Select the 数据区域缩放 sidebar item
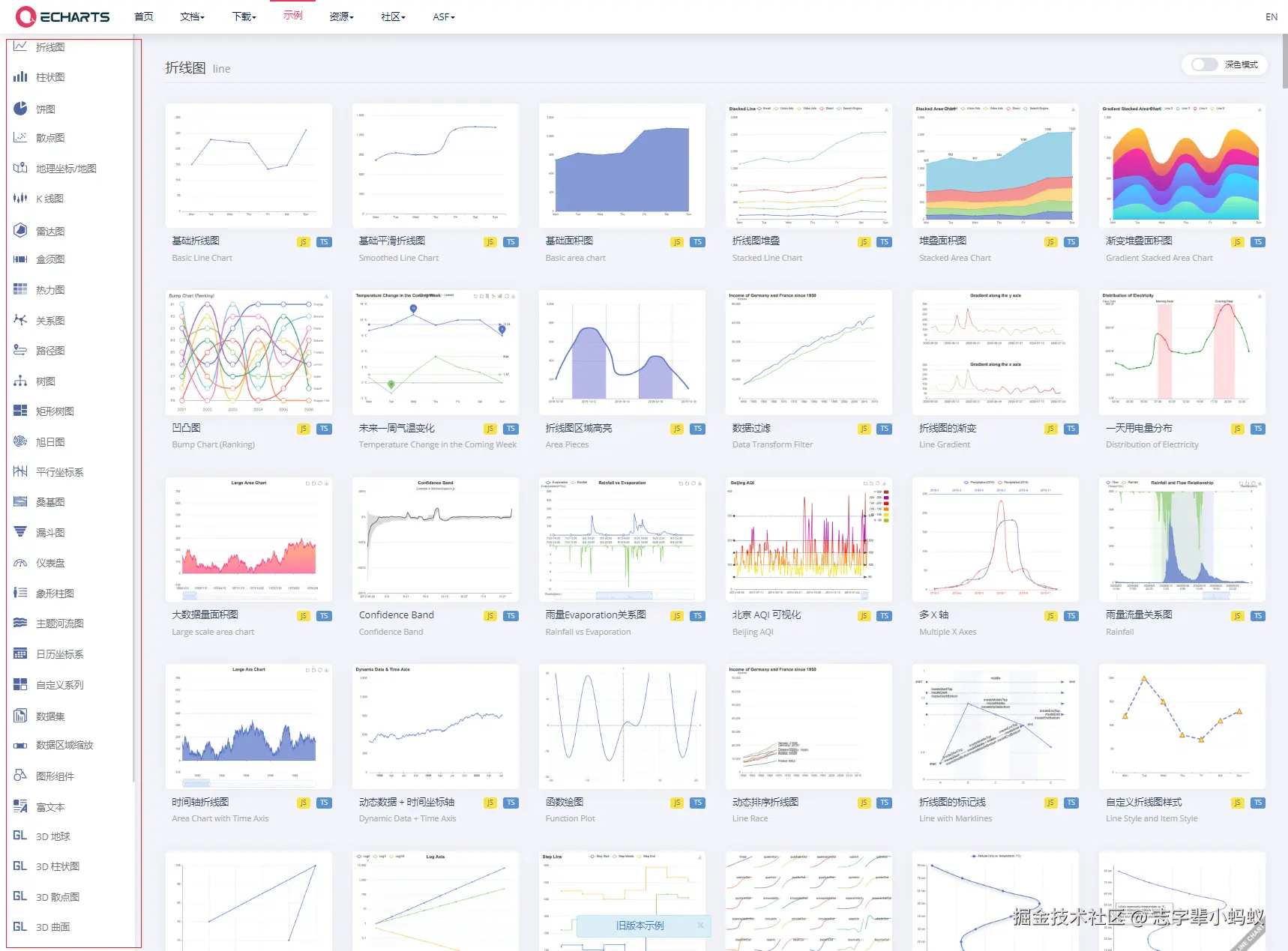This screenshot has height=951, width=1288. (64, 745)
